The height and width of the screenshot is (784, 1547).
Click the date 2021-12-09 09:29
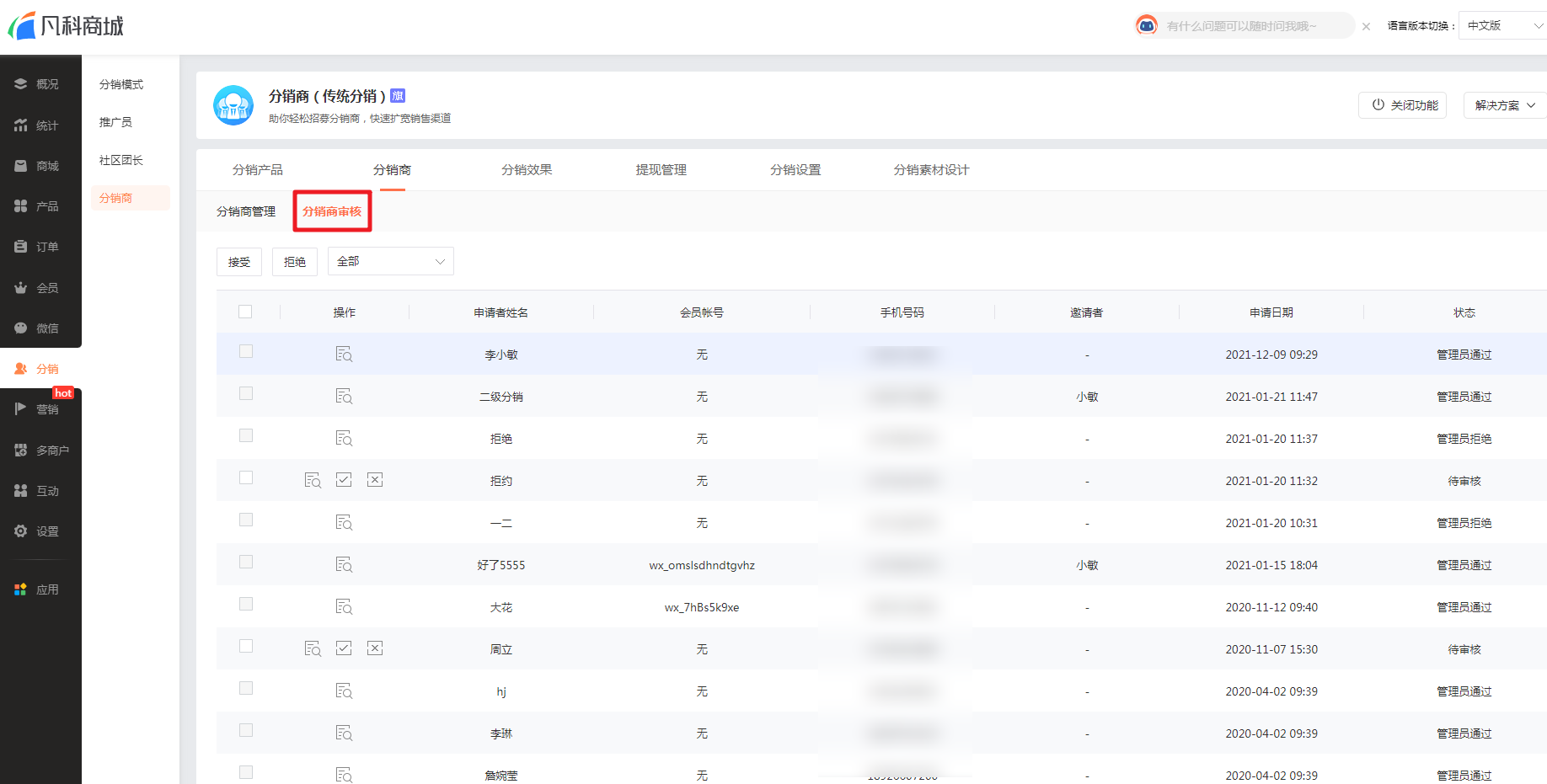(x=1271, y=355)
